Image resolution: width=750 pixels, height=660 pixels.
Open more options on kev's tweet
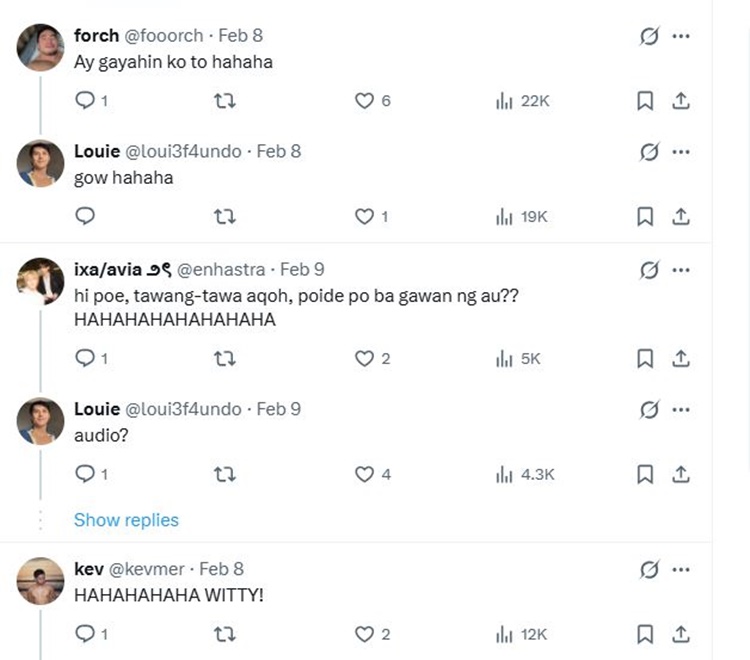[x=681, y=569]
